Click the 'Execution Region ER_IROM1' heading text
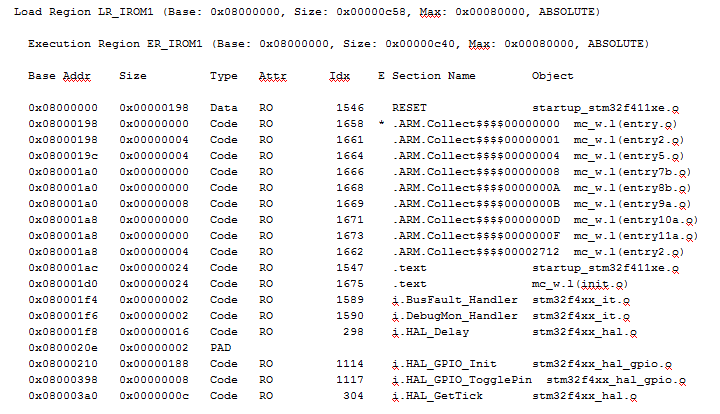720x414 pixels. [115, 44]
